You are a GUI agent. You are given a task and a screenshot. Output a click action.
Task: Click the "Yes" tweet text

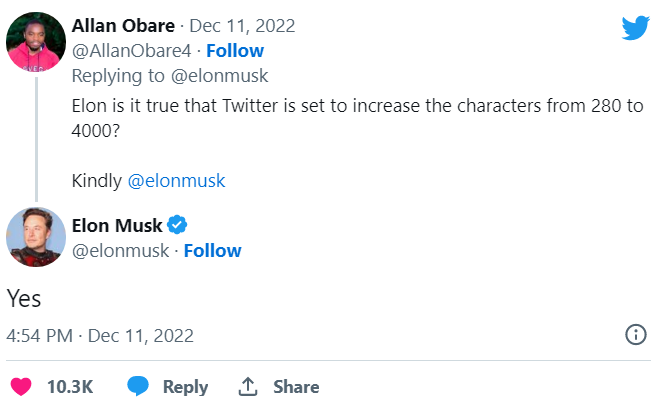[x=24, y=298]
